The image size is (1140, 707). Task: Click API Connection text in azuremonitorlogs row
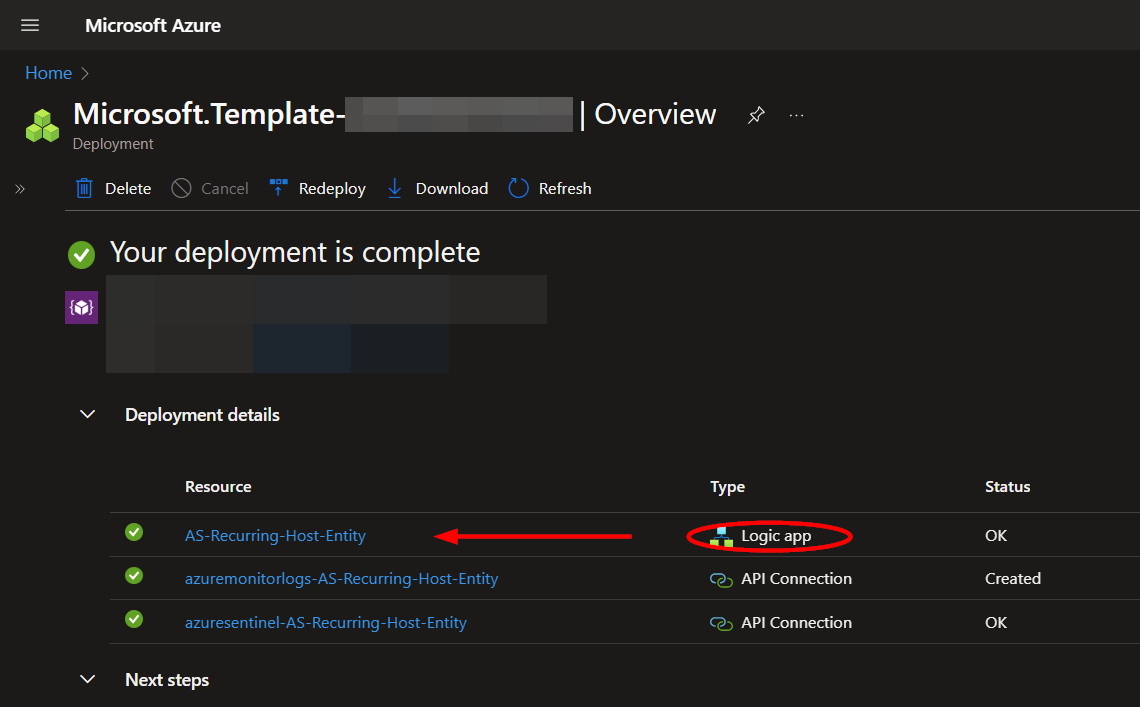[796, 578]
